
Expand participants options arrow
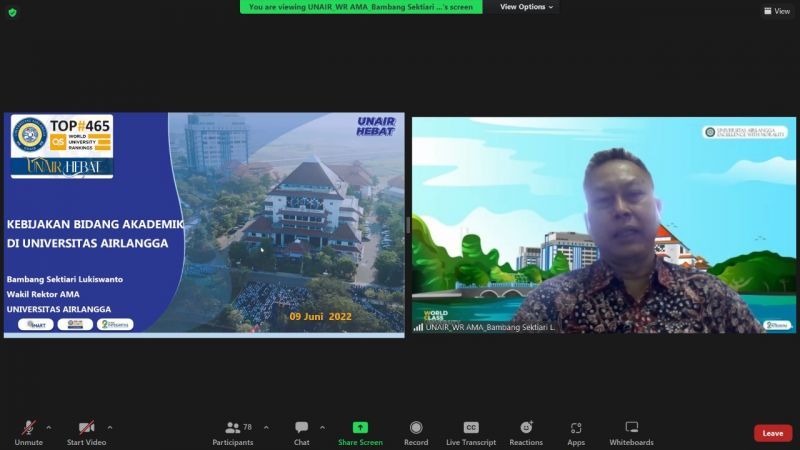pos(266,428)
